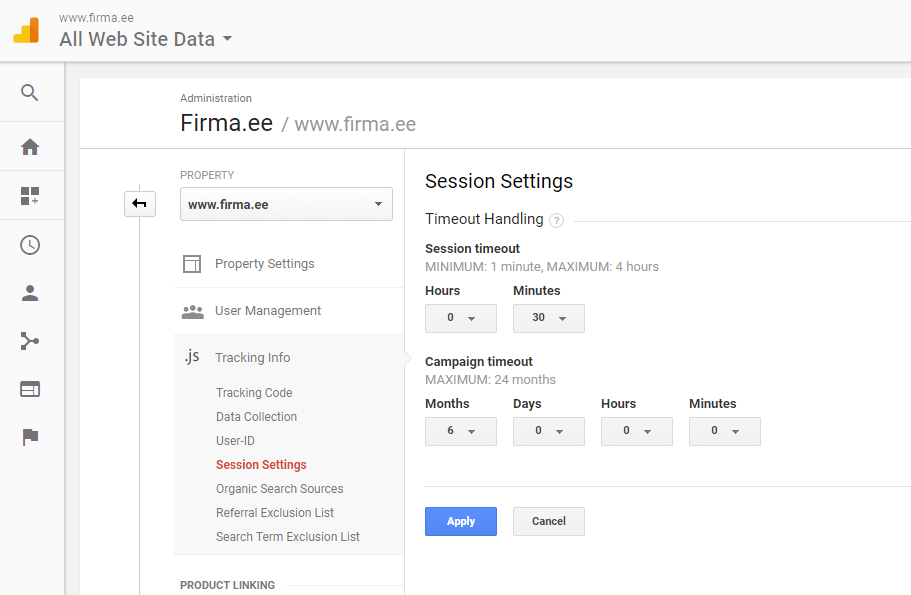Open the search icon in the sidebar
Screen dimensions: 911x595
click(x=30, y=92)
